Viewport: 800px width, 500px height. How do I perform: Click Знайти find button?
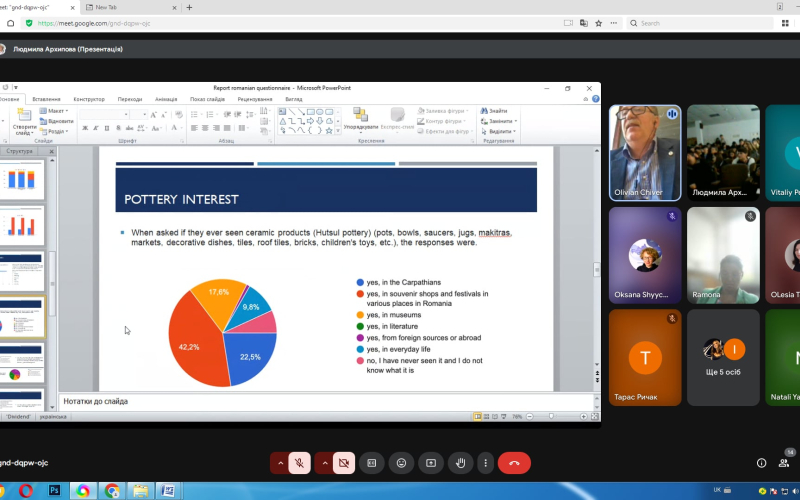494,111
